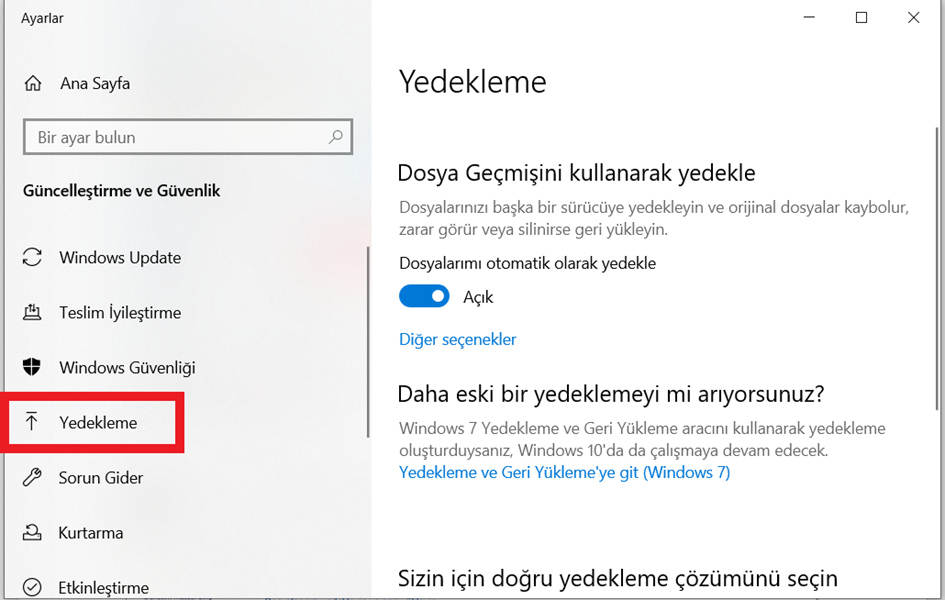Open the Diğer seçenekler link

point(457,339)
